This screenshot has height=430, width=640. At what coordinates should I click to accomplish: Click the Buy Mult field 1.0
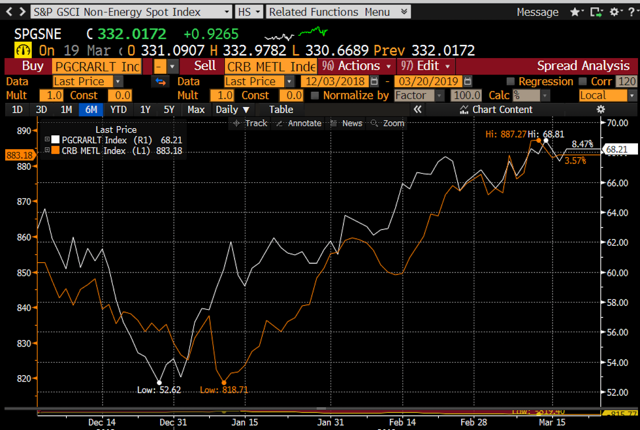(51, 95)
